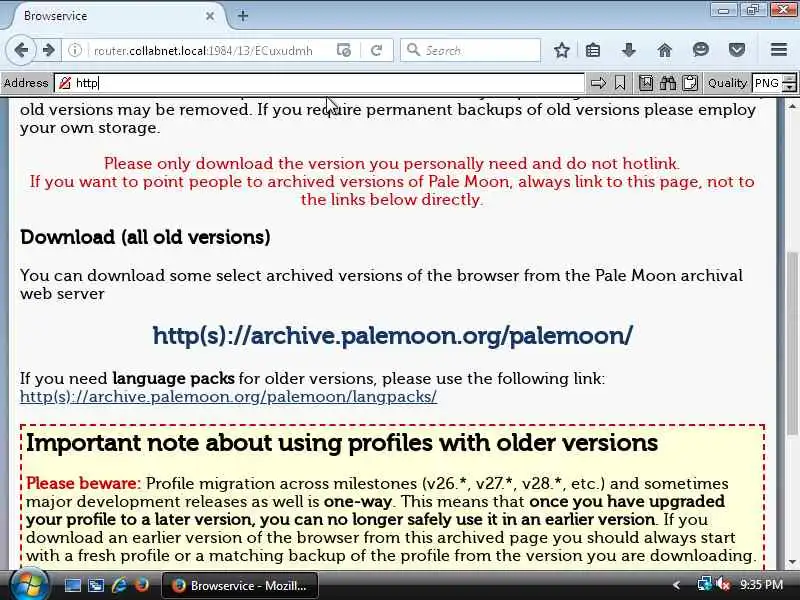Screen dimensions: 800x600
Task: Click Browservice - Mozilla taskbar button
Action: (240, 586)
